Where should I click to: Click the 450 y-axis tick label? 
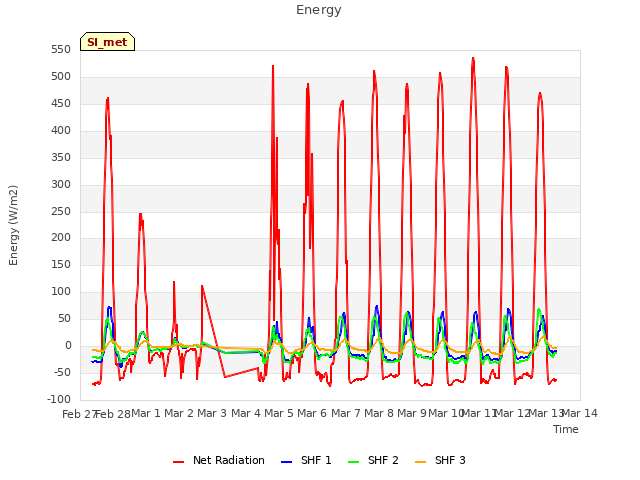61,104
